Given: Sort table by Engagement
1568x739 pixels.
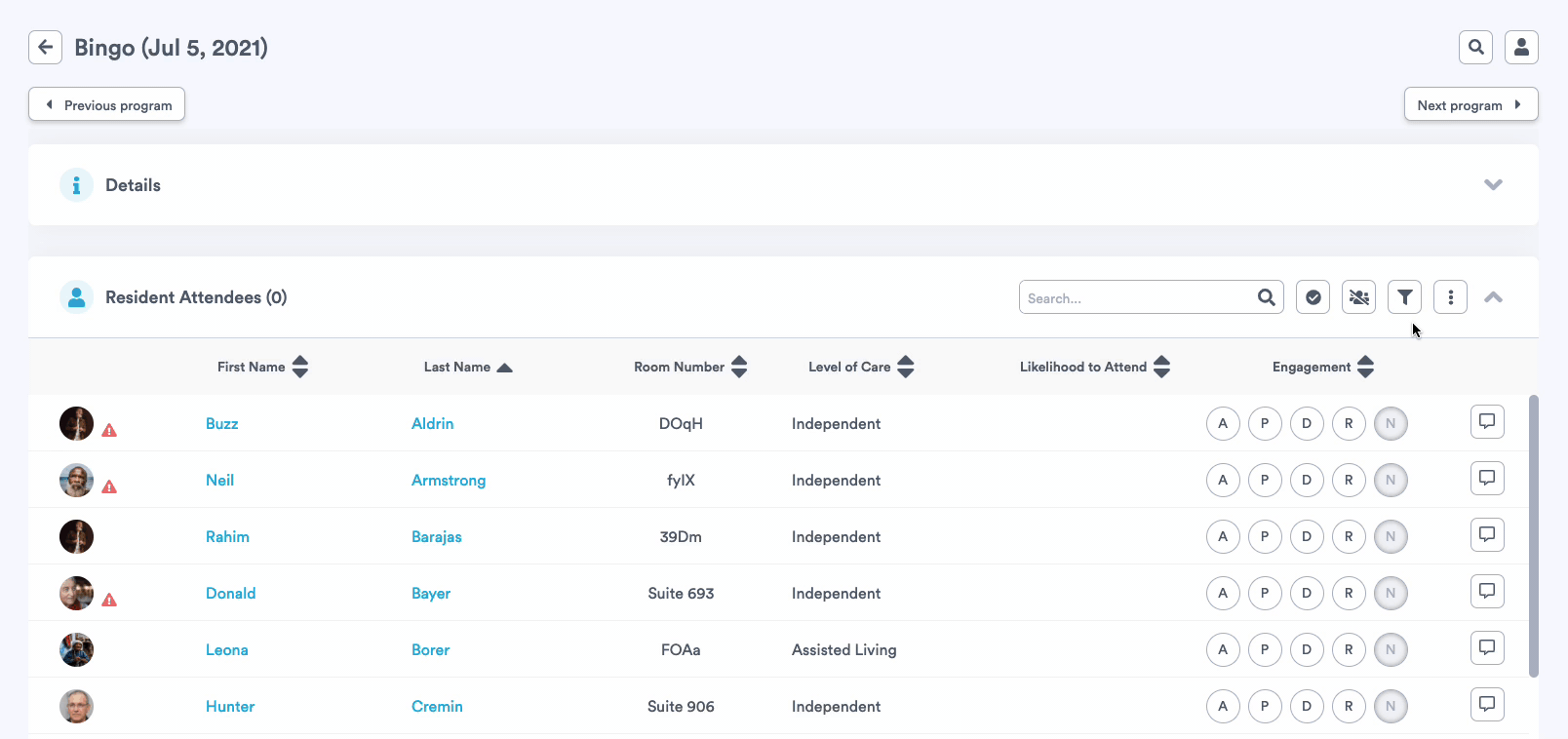Looking at the screenshot, I should point(1323,367).
